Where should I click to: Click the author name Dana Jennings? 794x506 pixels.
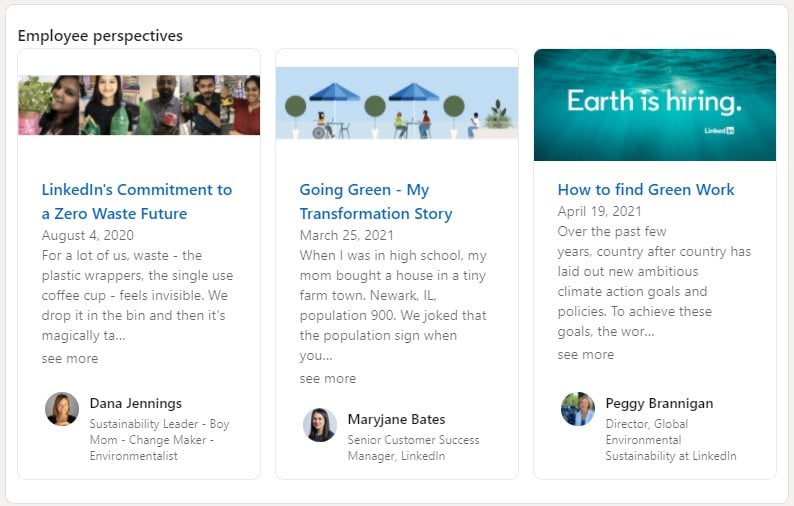coord(136,403)
